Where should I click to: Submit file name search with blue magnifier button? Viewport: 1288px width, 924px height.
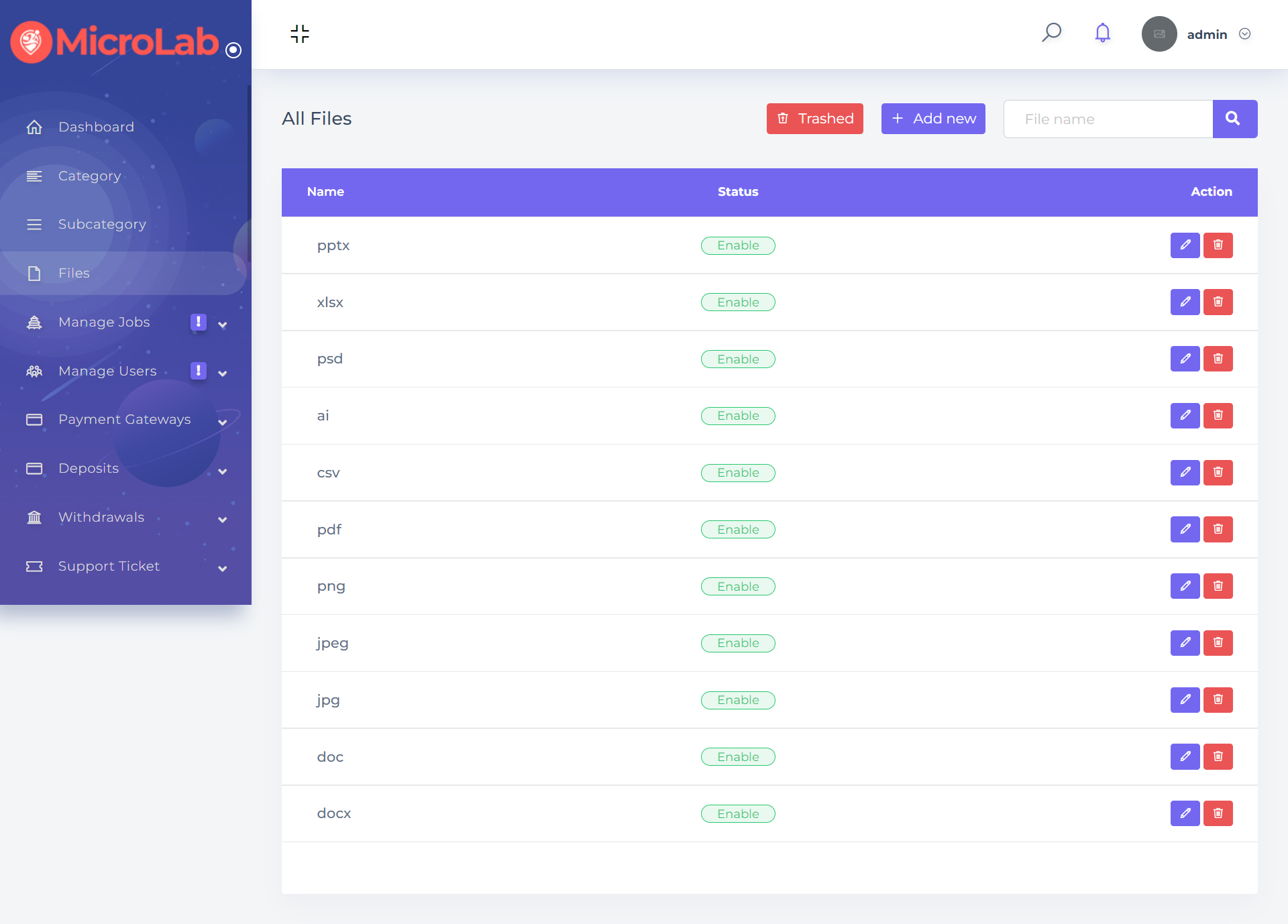pos(1234,119)
